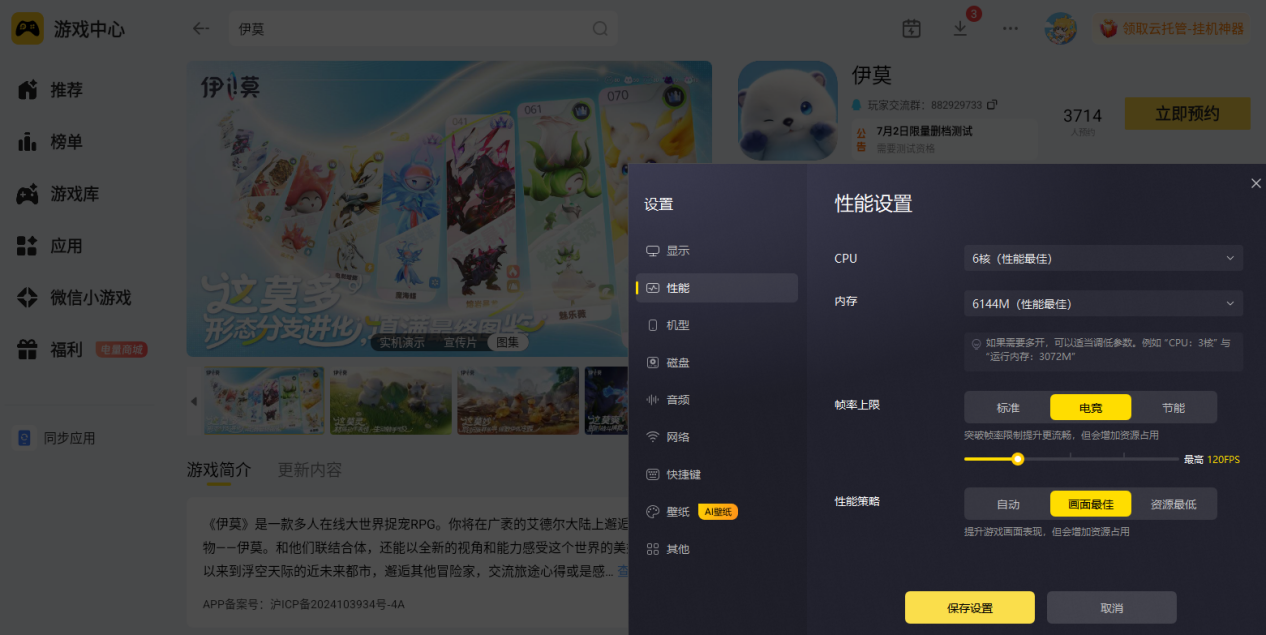Click the user avatar in header

pos(1060,29)
